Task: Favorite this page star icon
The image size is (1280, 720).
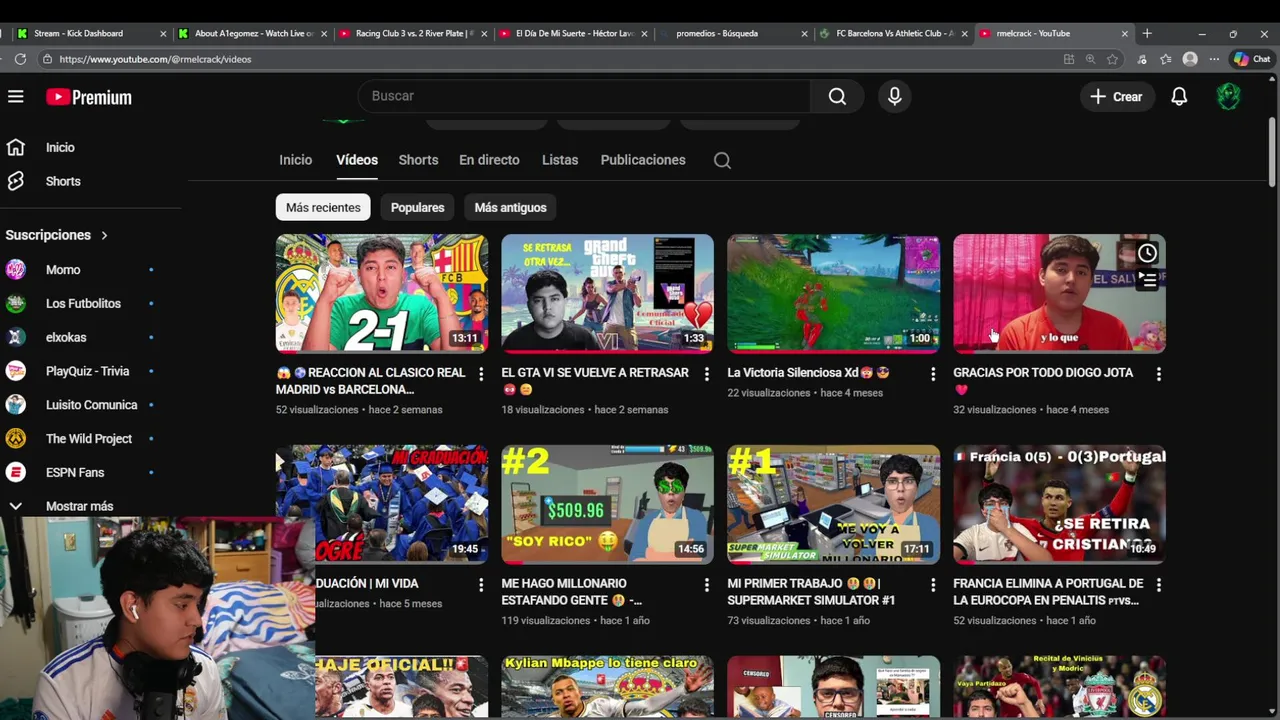Action: click(x=1112, y=59)
